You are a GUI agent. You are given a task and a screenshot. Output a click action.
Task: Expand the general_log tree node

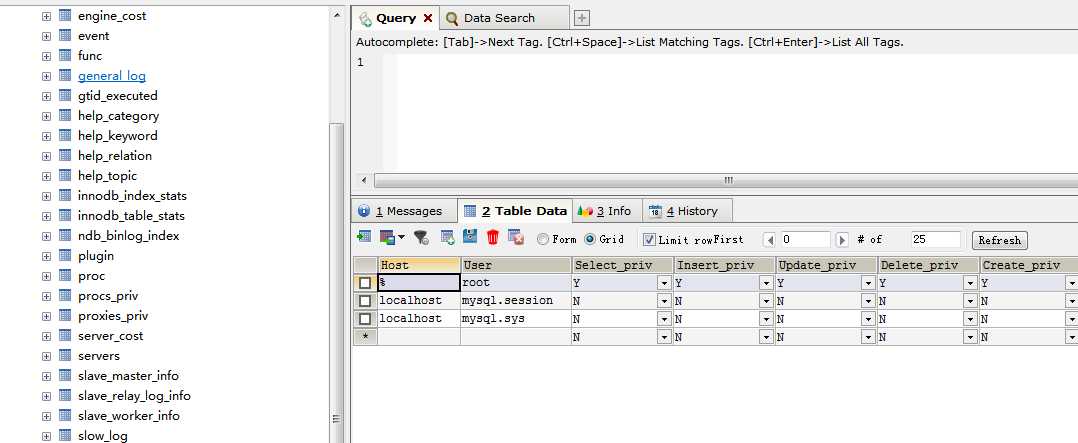tap(46, 76)
